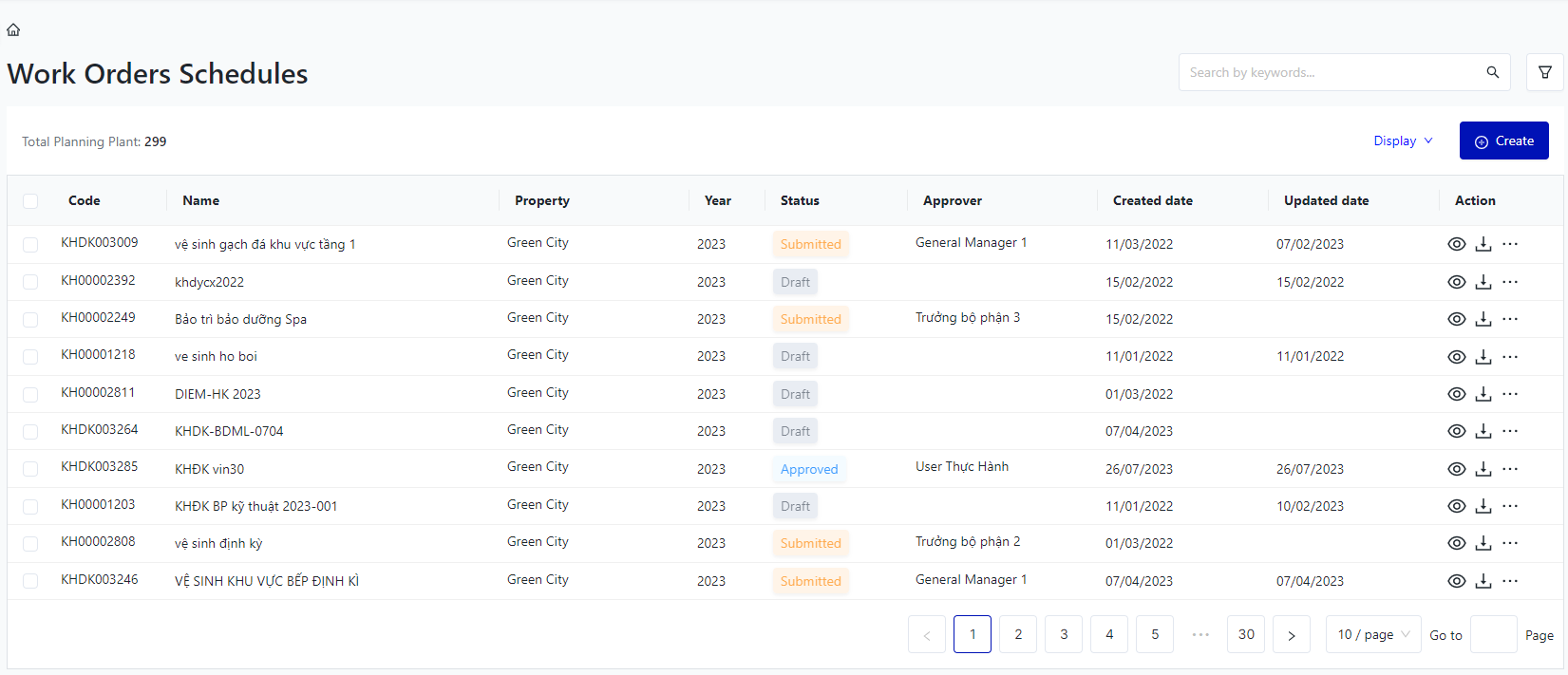Jump to page 30 in pagination
This screenshot has width=1568, height=675.
pyautogui.click(x=1246, y=634)
